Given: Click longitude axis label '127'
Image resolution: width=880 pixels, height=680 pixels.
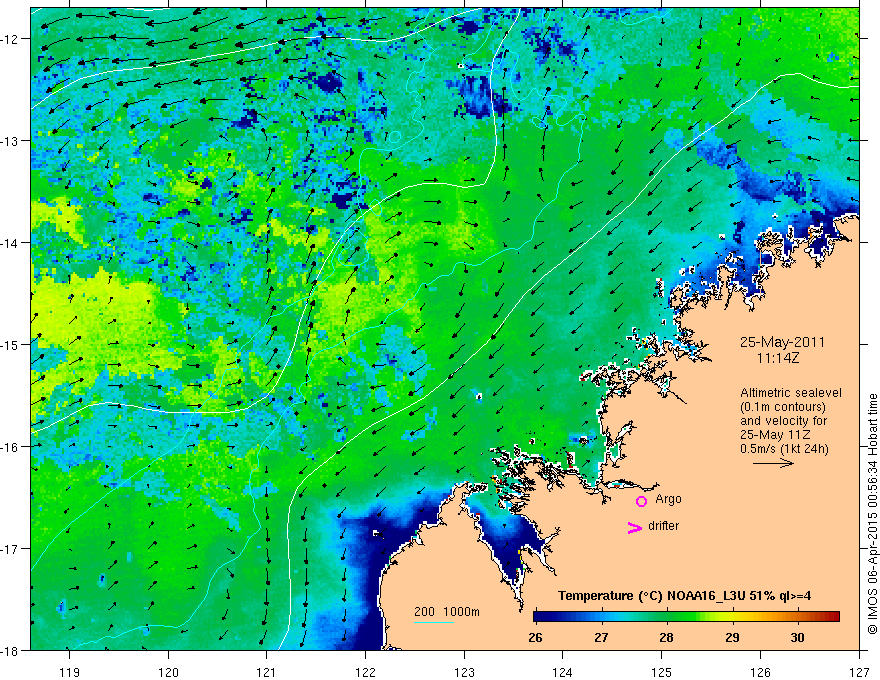Looking at the screenshot, I should pos(859,672).
